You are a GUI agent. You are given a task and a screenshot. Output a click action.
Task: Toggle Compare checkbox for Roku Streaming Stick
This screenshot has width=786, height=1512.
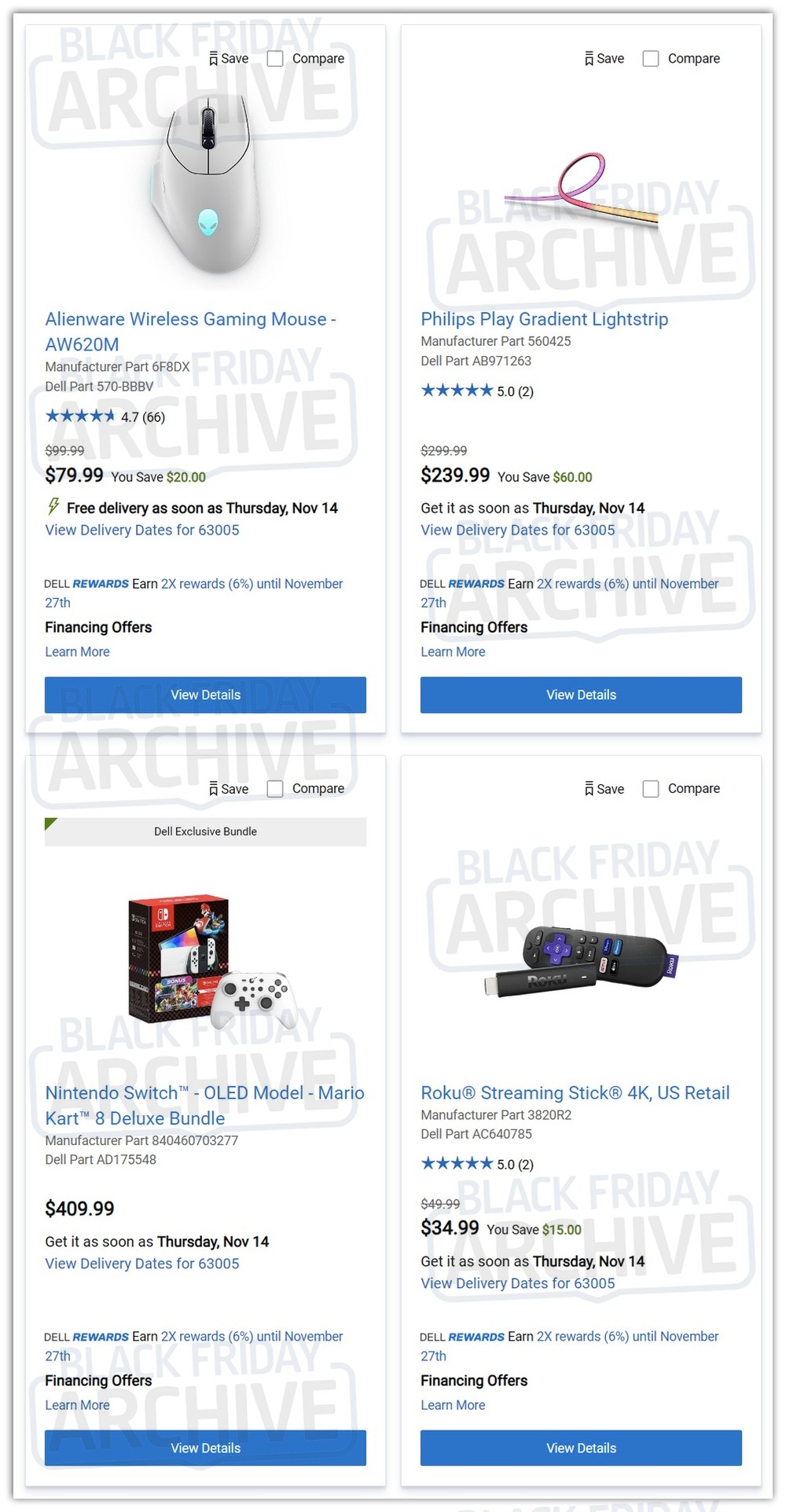point(651,789)
